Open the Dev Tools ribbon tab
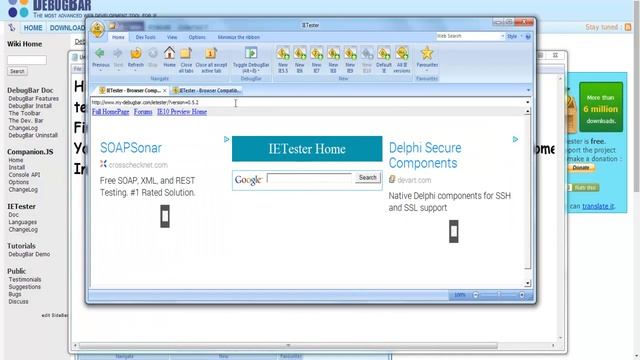640x360 pixels. (145, 37)
